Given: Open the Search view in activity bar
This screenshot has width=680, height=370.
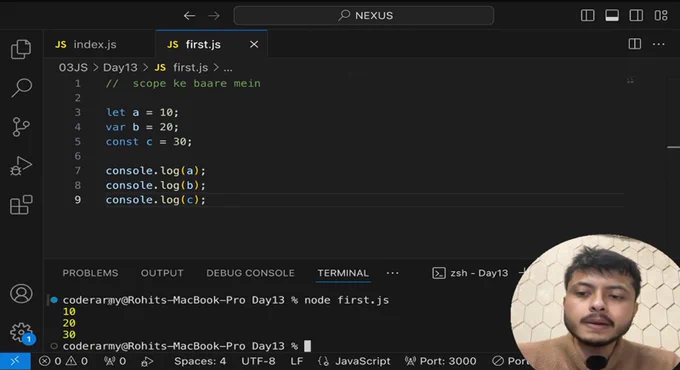Looking at the screenshot, I should [x=21, y=88].
